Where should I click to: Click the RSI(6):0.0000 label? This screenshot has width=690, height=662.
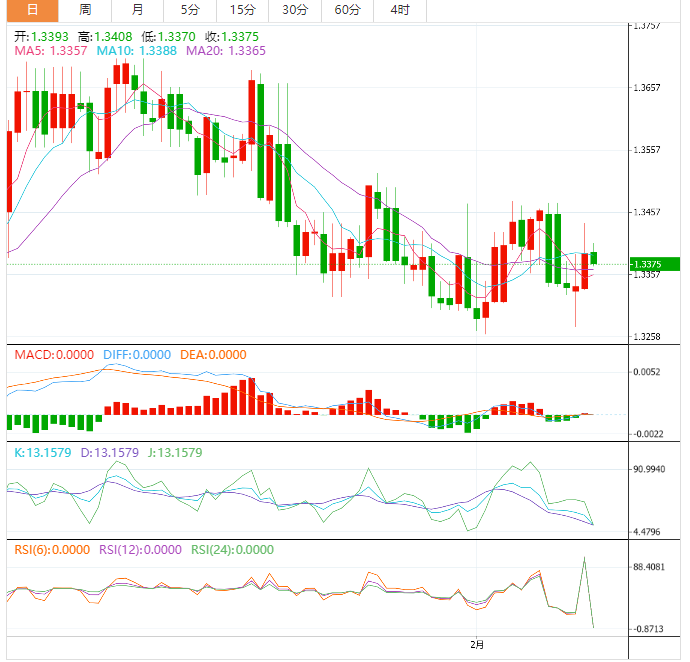pyautogui.click(x=52, y=550)
